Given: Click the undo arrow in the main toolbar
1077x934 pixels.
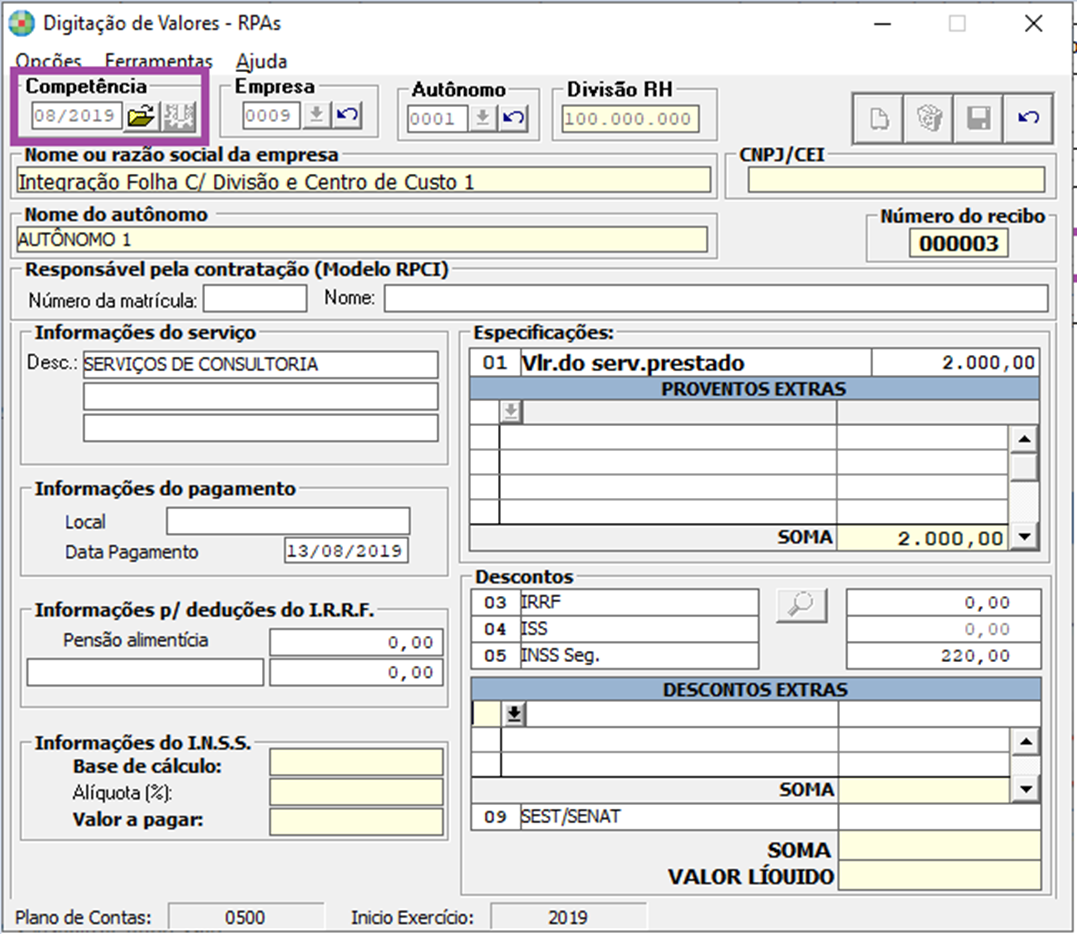Looking at the screenshot, I should pos(1028,118).
